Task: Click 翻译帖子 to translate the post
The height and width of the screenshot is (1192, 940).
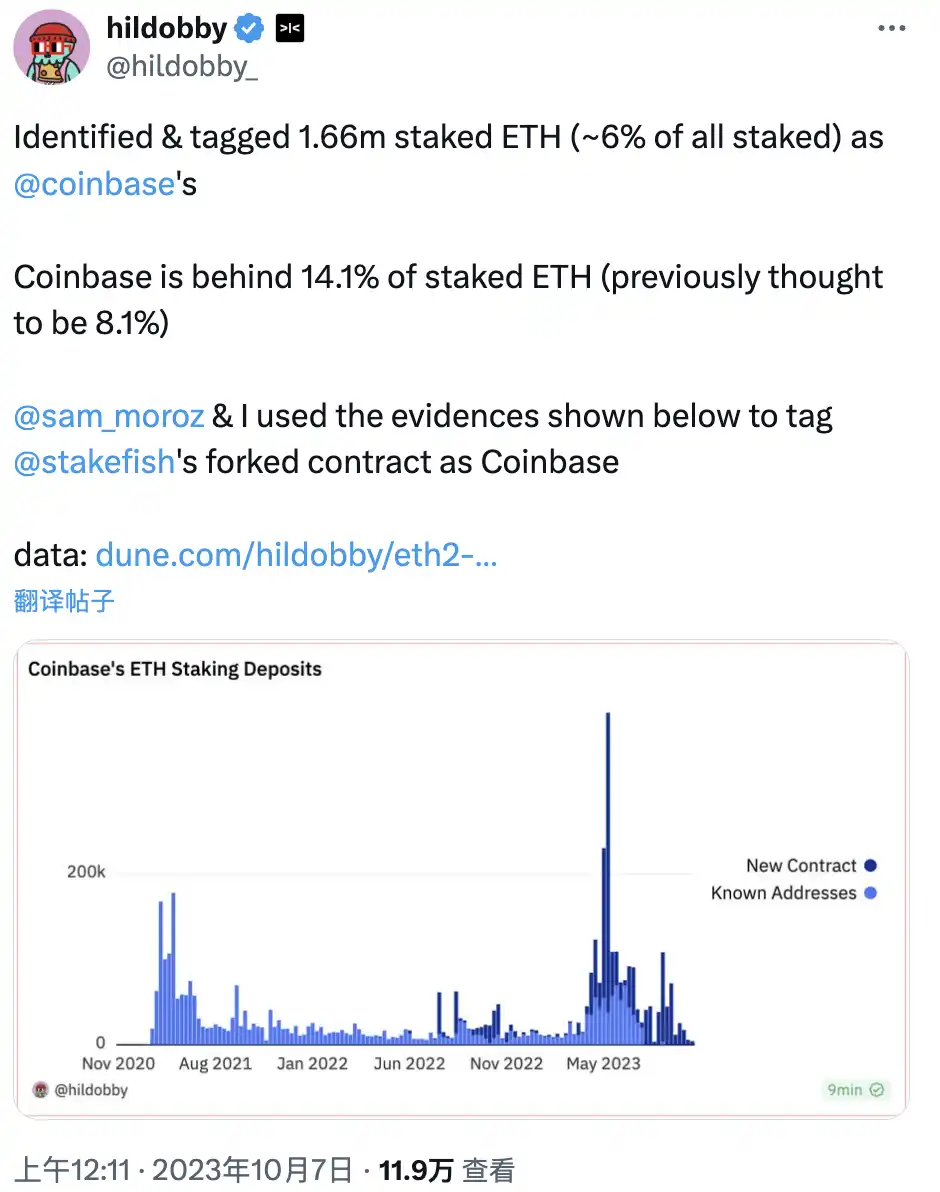Action: point(64,600)
